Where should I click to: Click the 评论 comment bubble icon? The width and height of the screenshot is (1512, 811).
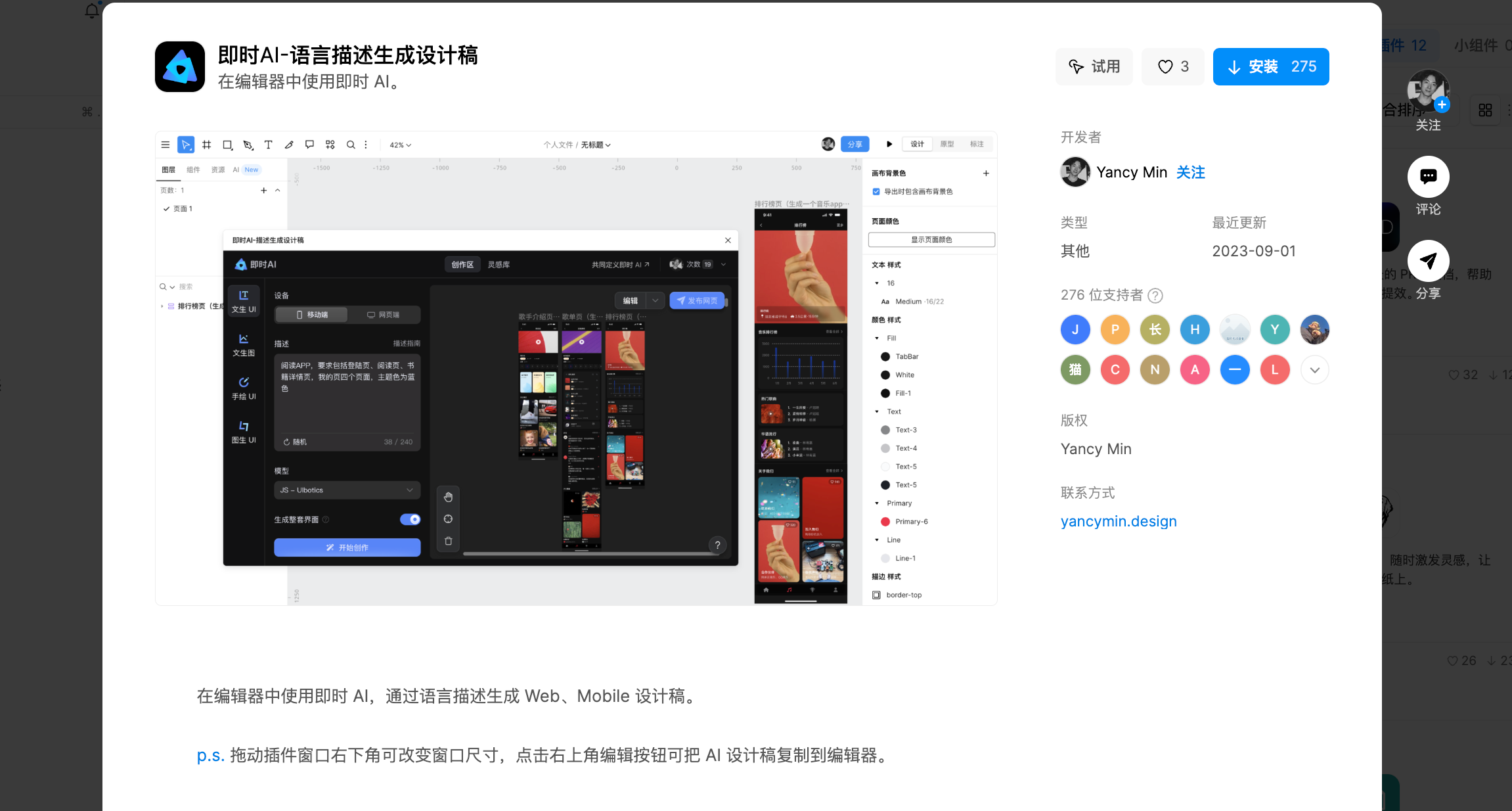[x=1428, y=177]
